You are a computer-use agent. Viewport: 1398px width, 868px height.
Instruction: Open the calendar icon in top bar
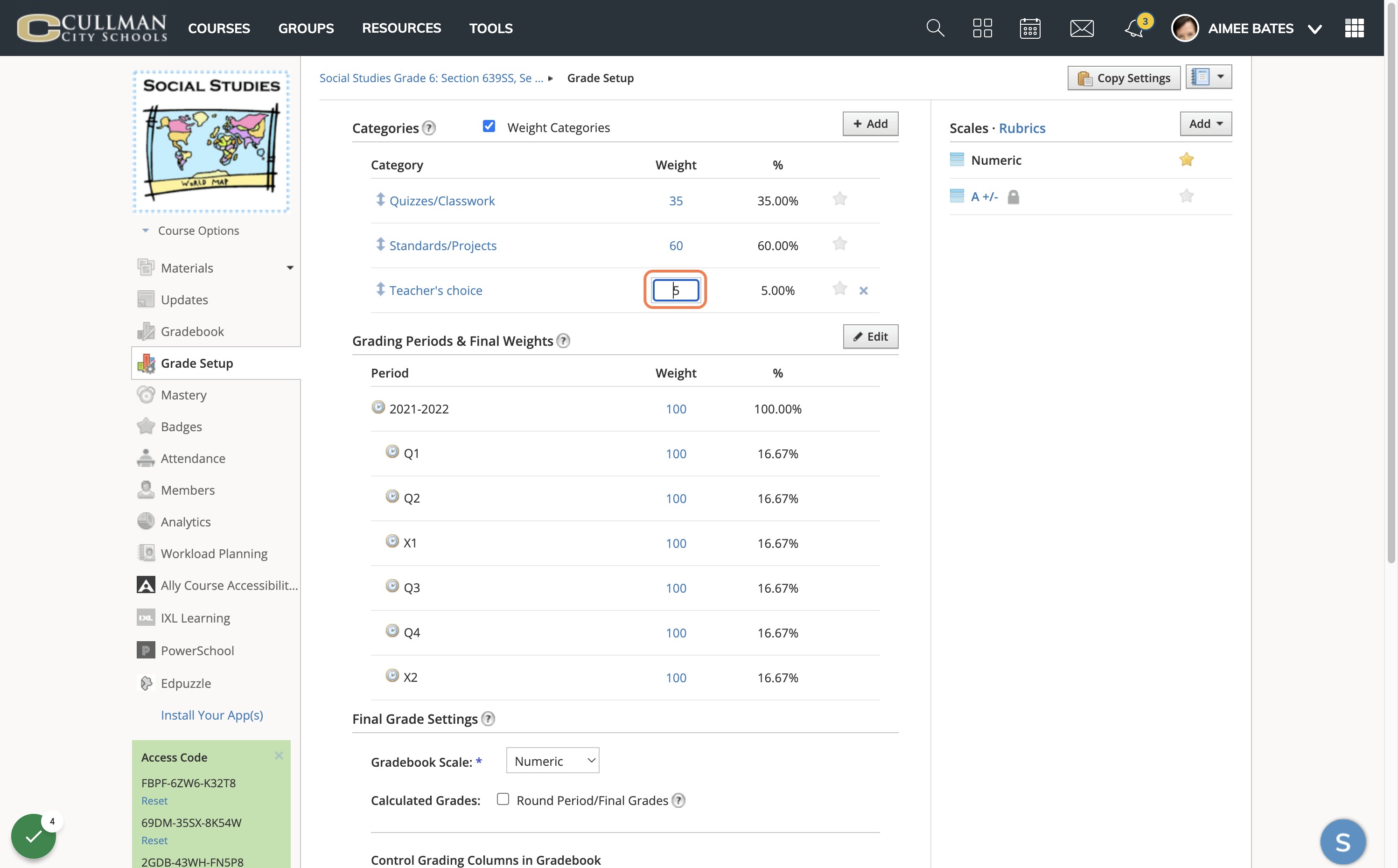click(x=1030, y=28)
